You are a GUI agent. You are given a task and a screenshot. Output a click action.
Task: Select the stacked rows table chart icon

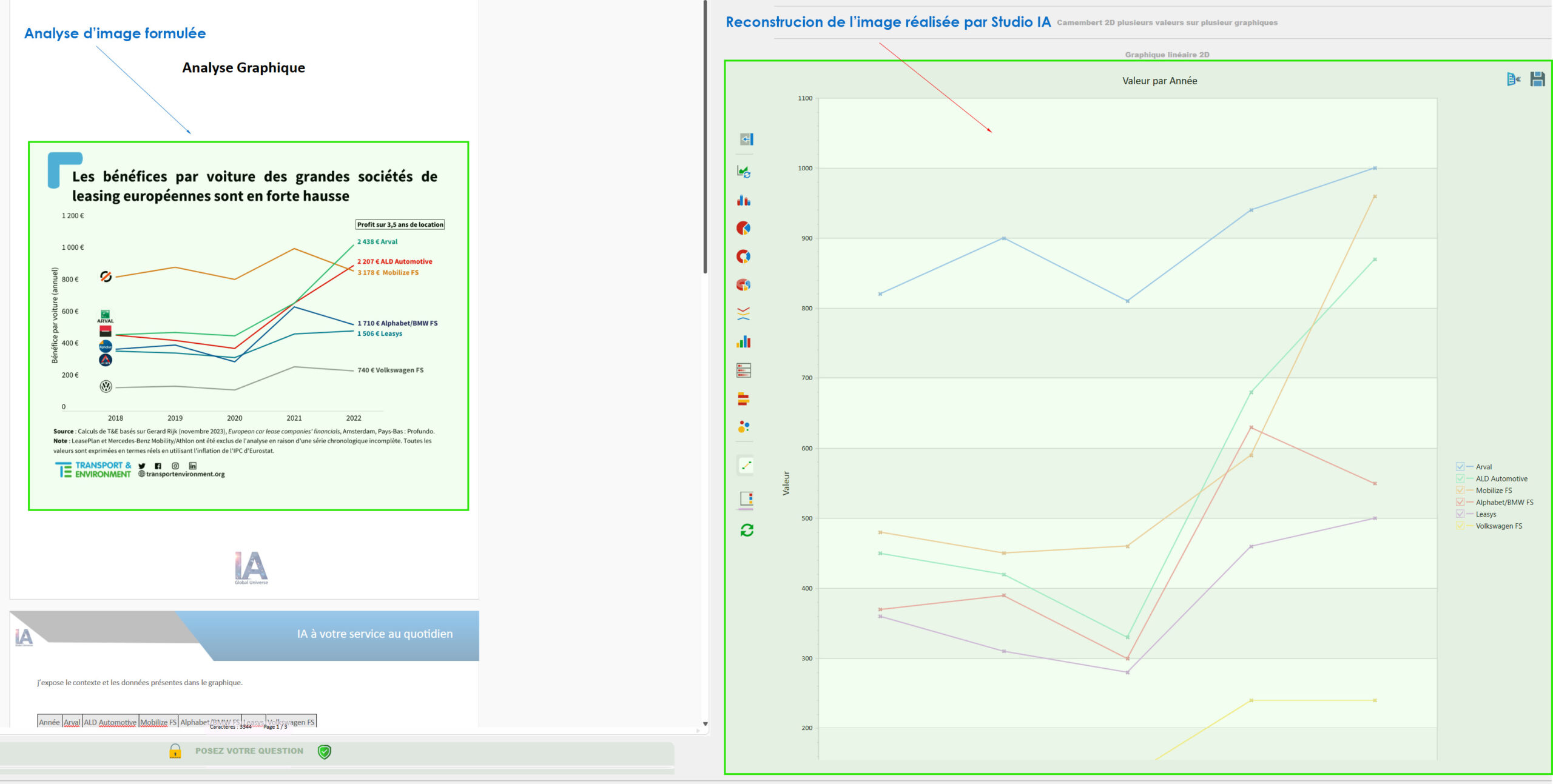coord(744,370)
